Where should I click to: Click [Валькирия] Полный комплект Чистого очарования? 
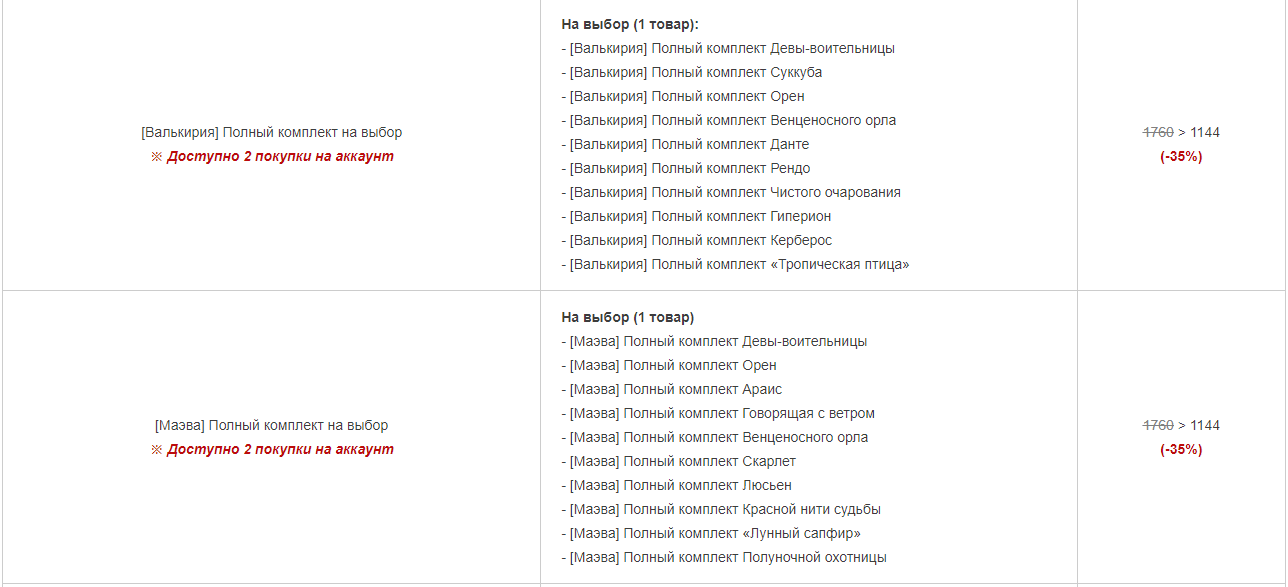(x=731, y=192)
